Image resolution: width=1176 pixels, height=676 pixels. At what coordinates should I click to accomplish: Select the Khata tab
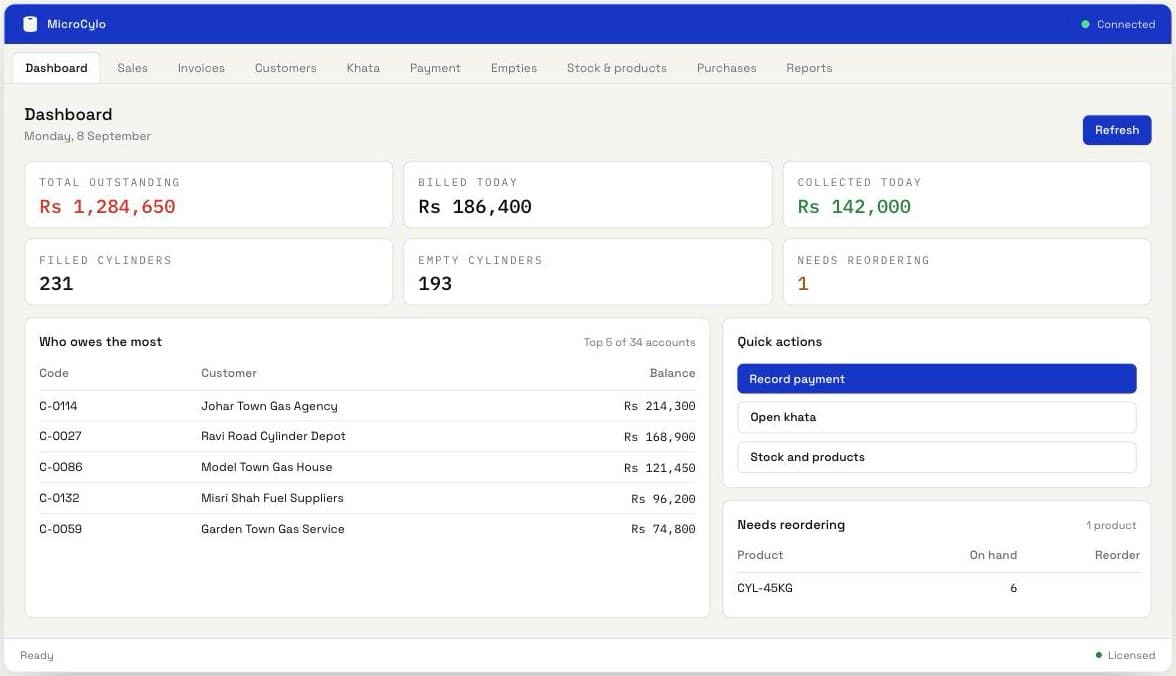tap(363, 68)
